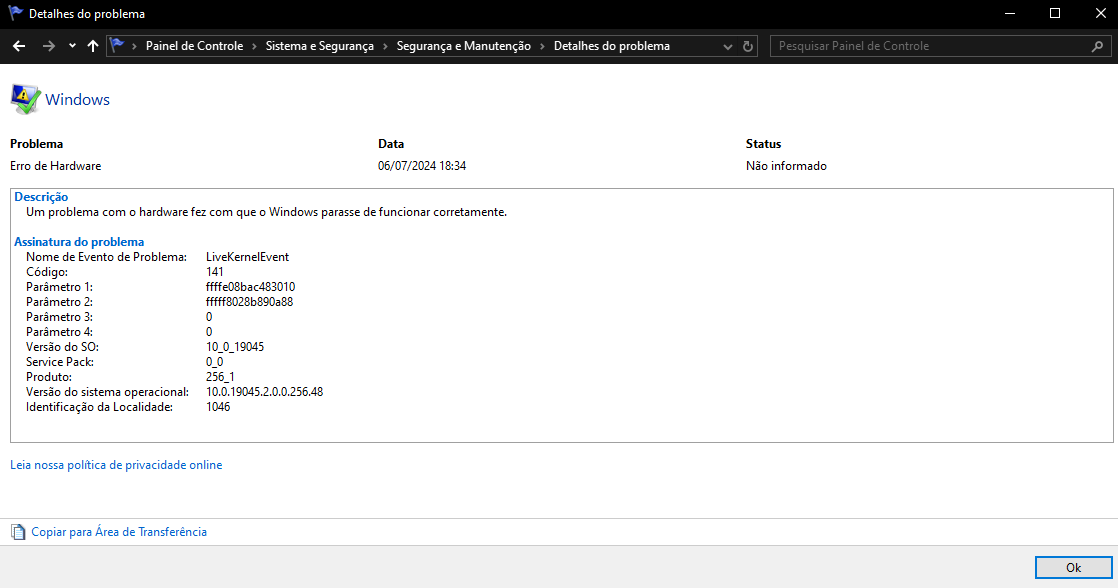Open recent locations dropdown arrow
Viewport: 1118px width, 588px height.
pos(72,46)
